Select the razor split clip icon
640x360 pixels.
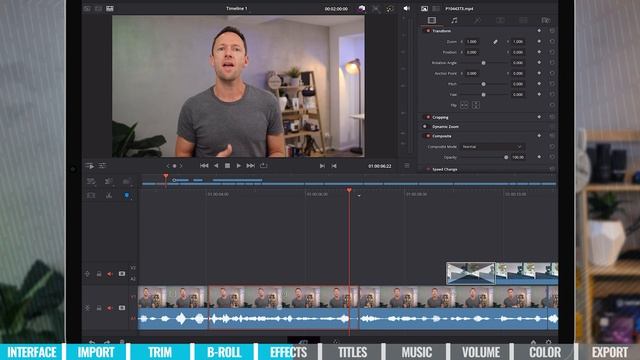(x=109, y=195)
